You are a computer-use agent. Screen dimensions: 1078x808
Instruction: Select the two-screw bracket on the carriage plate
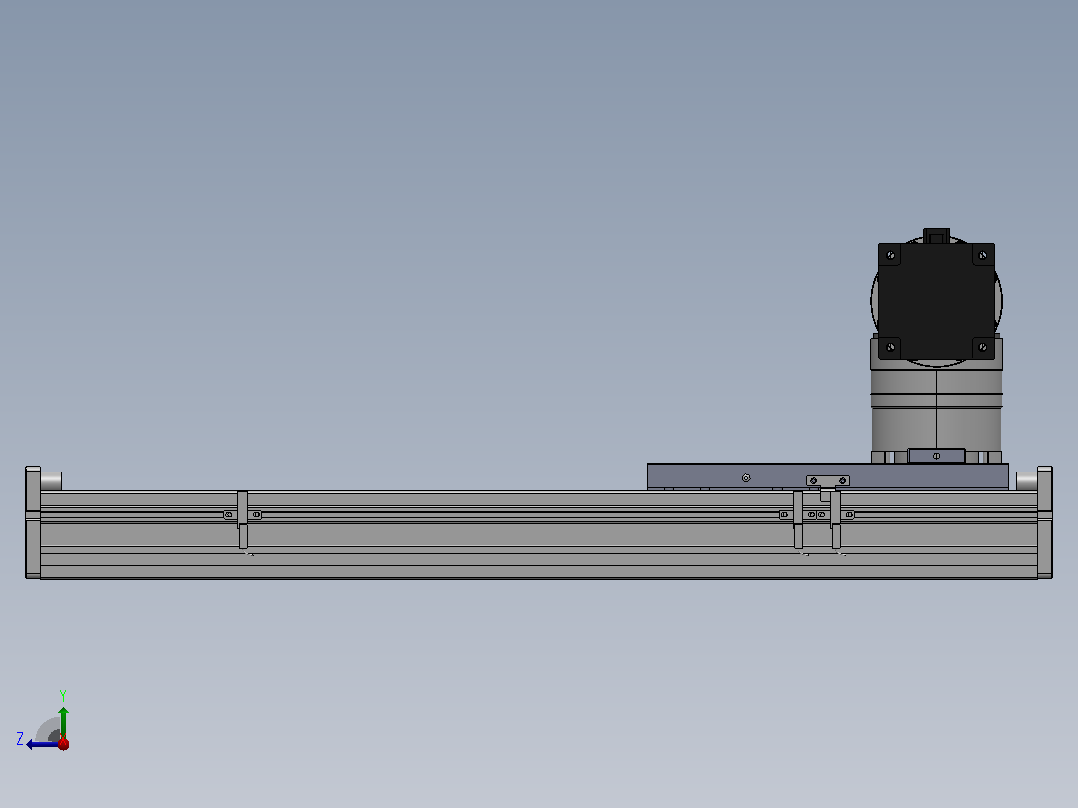(x=828, y=481)
